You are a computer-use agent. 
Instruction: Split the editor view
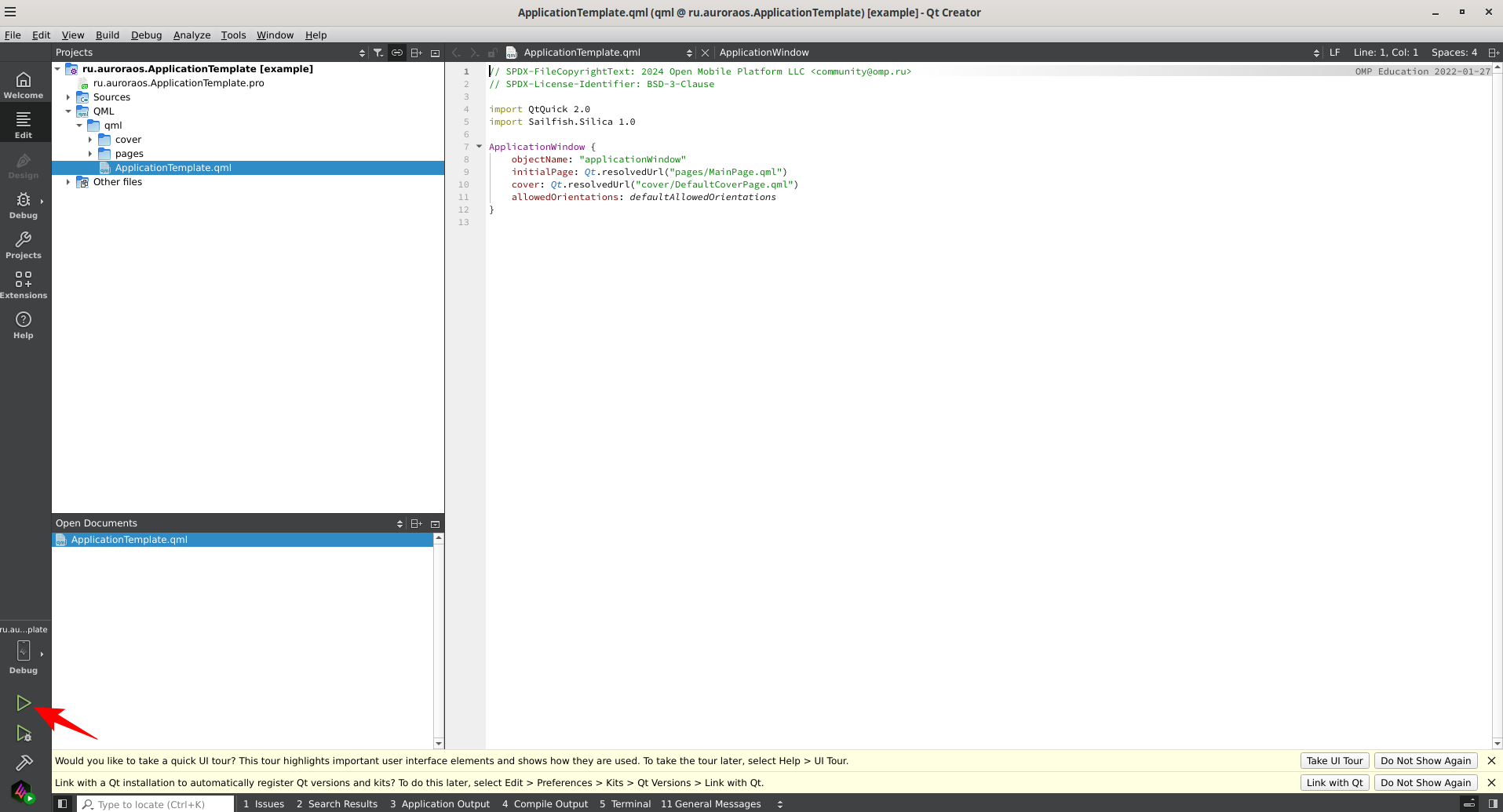1494,53
